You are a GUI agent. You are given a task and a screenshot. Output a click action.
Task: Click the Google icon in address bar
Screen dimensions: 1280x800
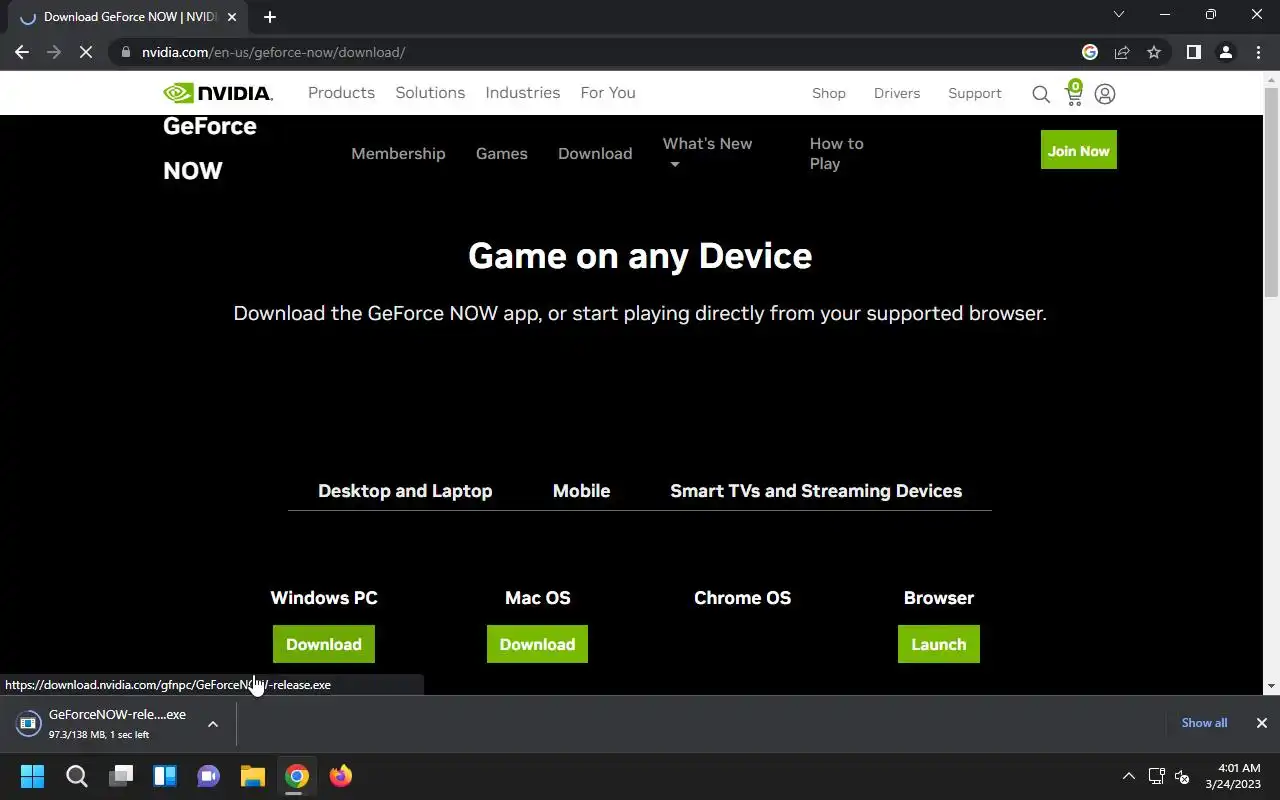pyautogui.click(x=1090, y=52)
